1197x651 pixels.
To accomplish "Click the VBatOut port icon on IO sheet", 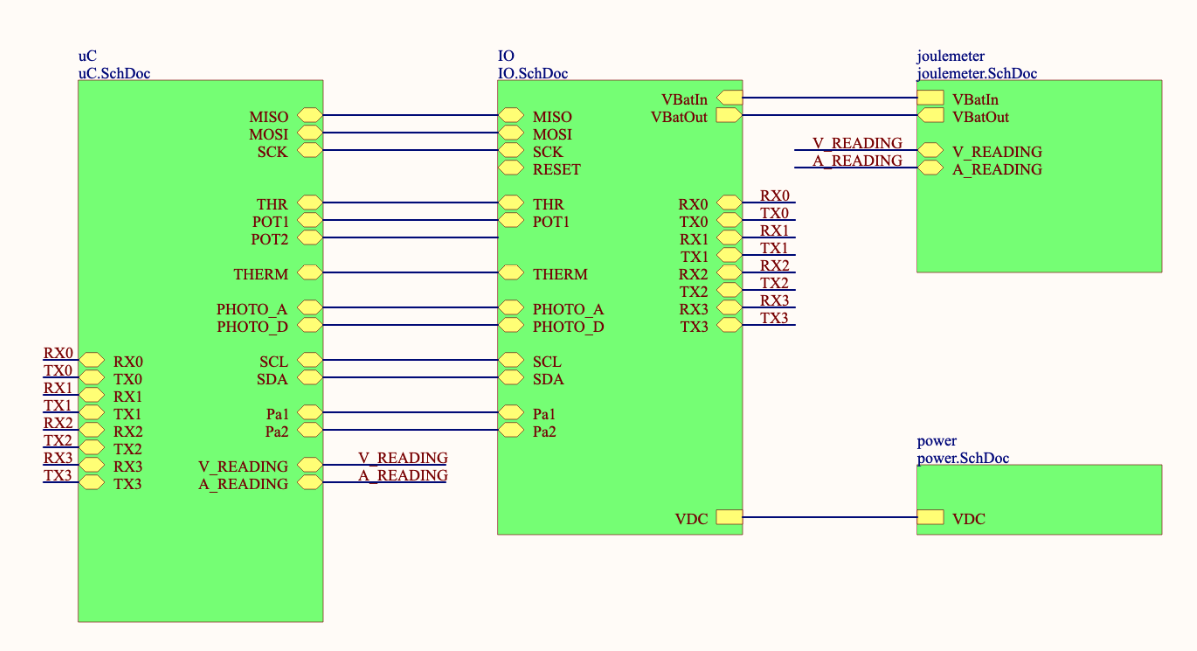I will tap(729, 115).
